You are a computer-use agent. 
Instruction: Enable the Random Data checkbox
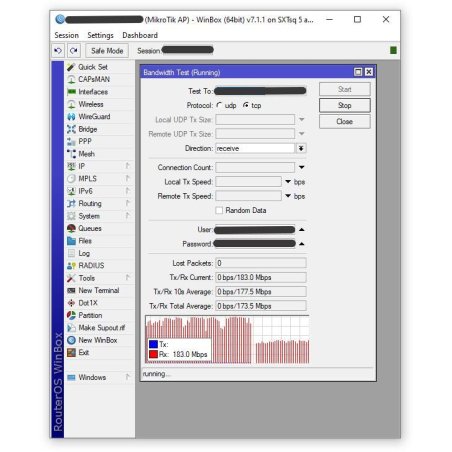pyautogui.click(x=219, y=210)
